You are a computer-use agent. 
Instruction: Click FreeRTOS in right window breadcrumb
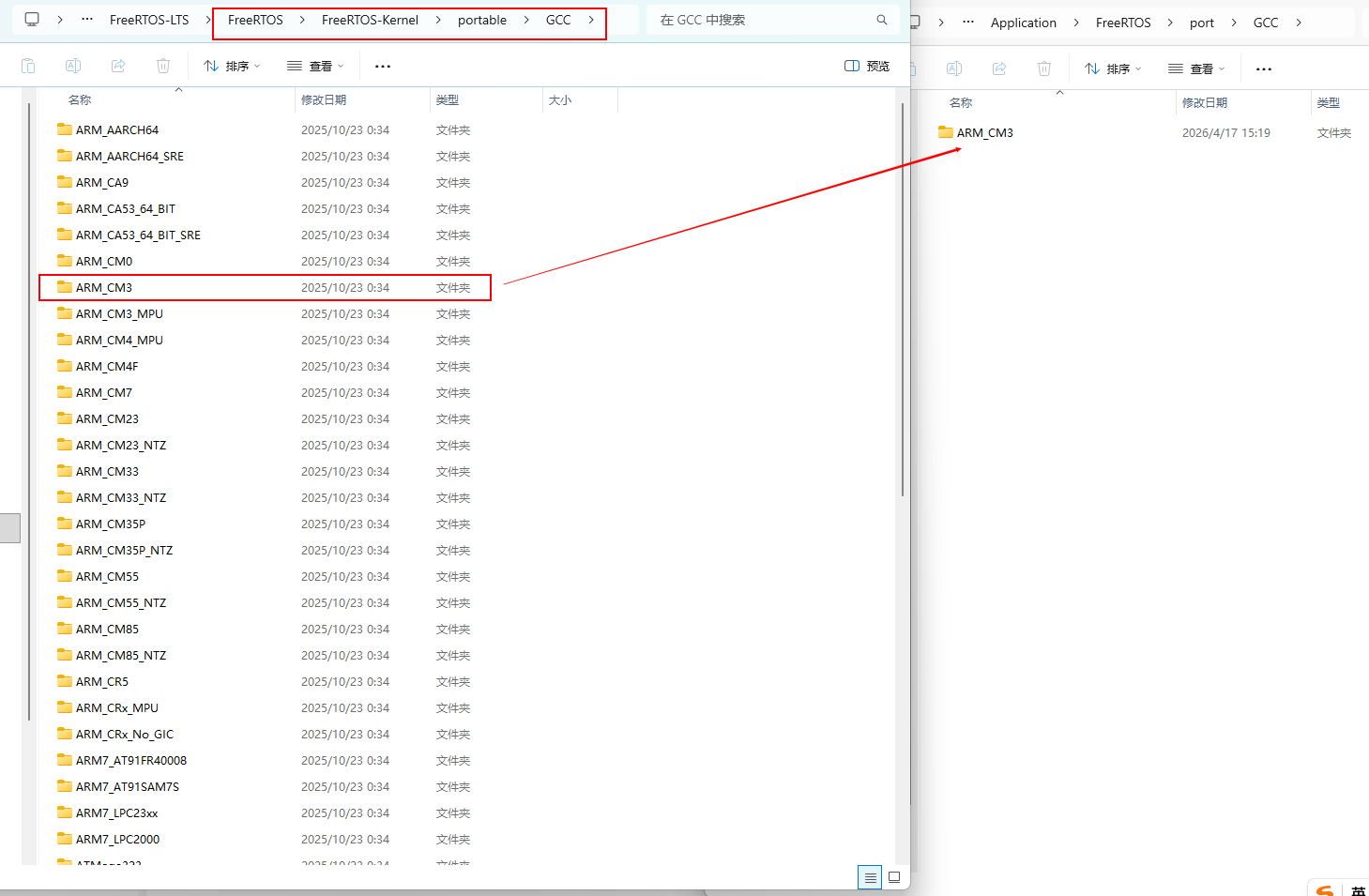click(1123, 23)
